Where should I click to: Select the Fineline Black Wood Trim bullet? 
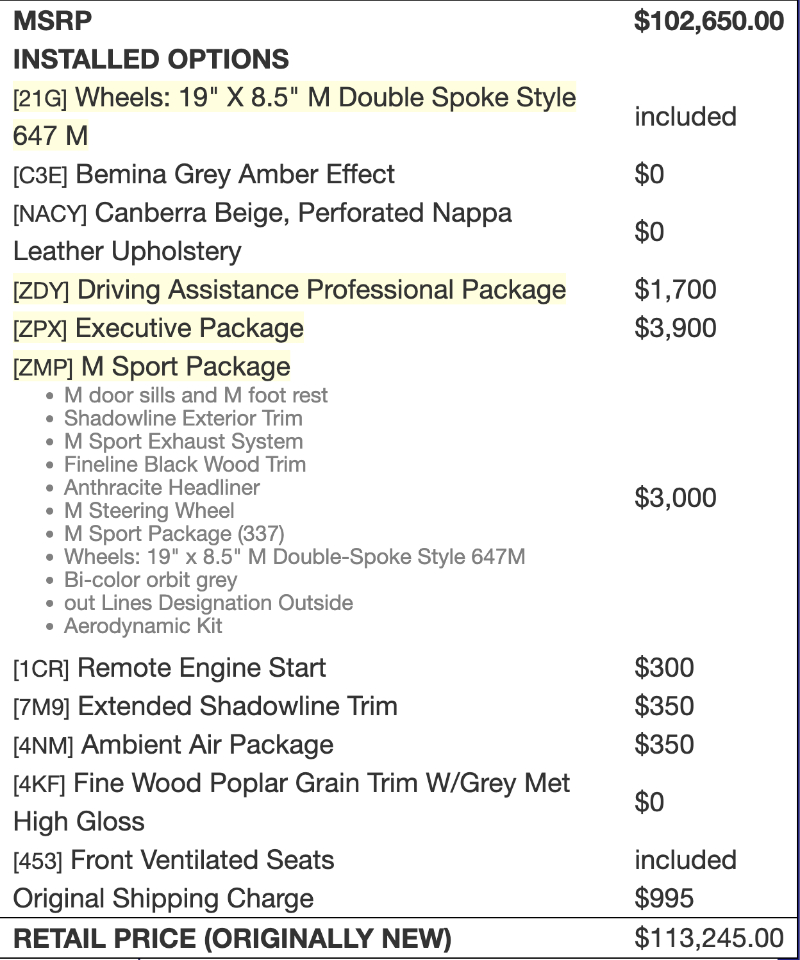[185, 465]
